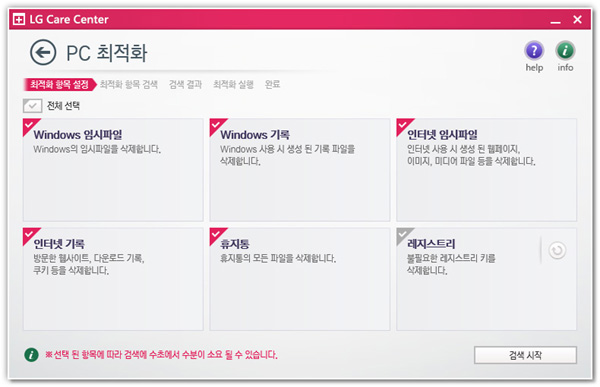Open the help question mark icon
600x387 pixels.
(534, 50)
